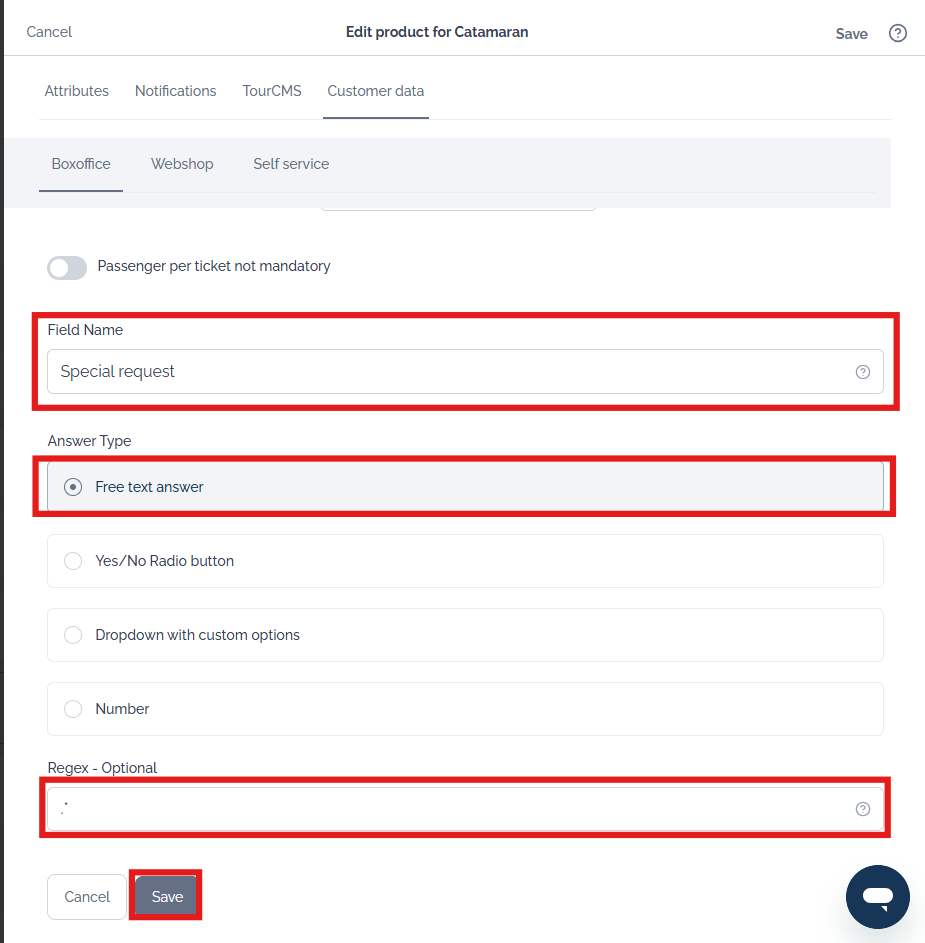The height and width of the screenshot is (943, 925).
Task: Switch to the Attributes tab
Action: pyautogui.click(x=76, y=91)
